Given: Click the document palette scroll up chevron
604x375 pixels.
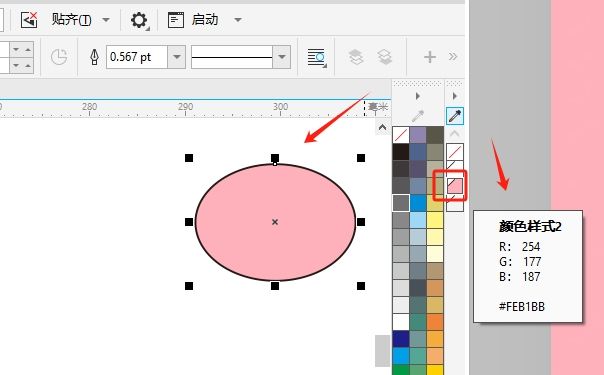Looking at the screenshot, I should point(455,134).
